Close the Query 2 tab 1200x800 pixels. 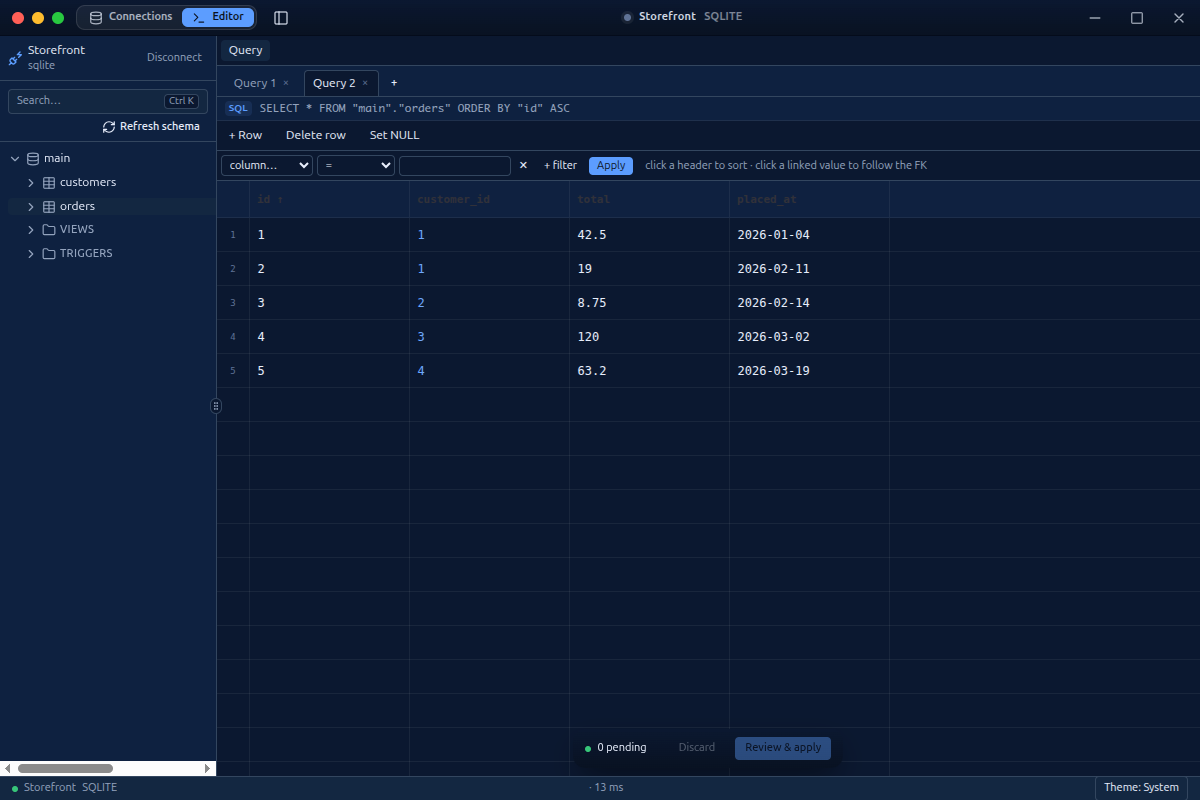coord(365,83)
